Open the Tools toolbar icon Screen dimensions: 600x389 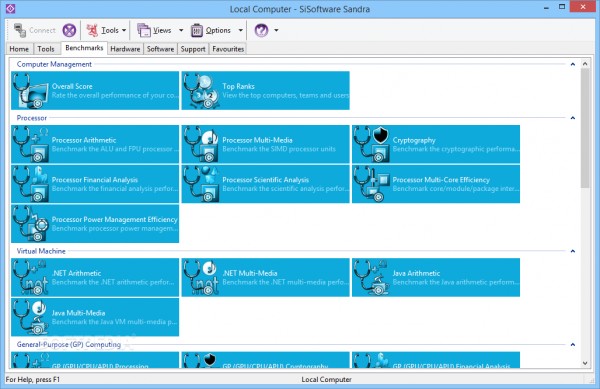(92, 30)
